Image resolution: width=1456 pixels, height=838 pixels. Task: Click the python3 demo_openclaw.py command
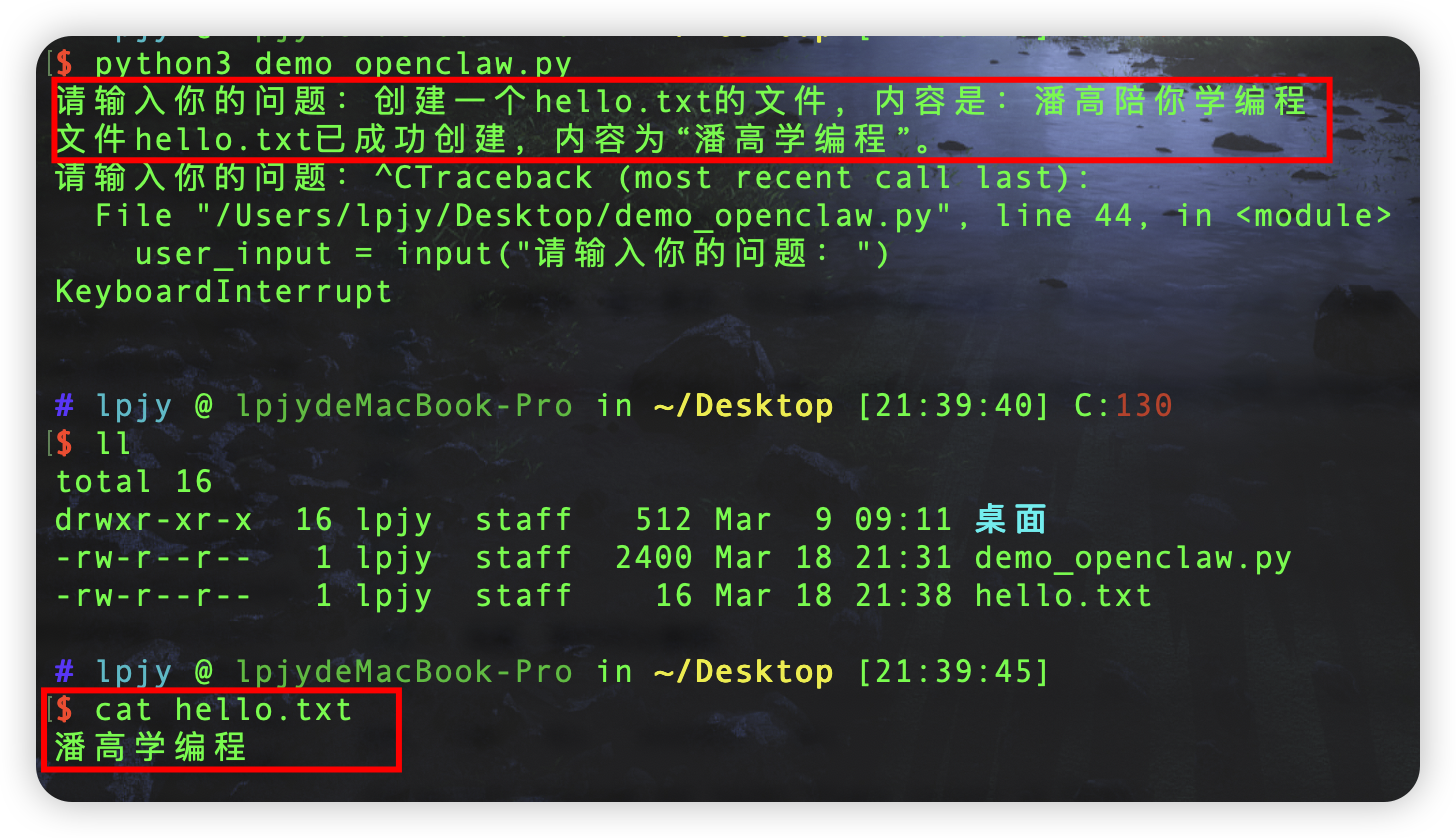(x=333, y=65)
